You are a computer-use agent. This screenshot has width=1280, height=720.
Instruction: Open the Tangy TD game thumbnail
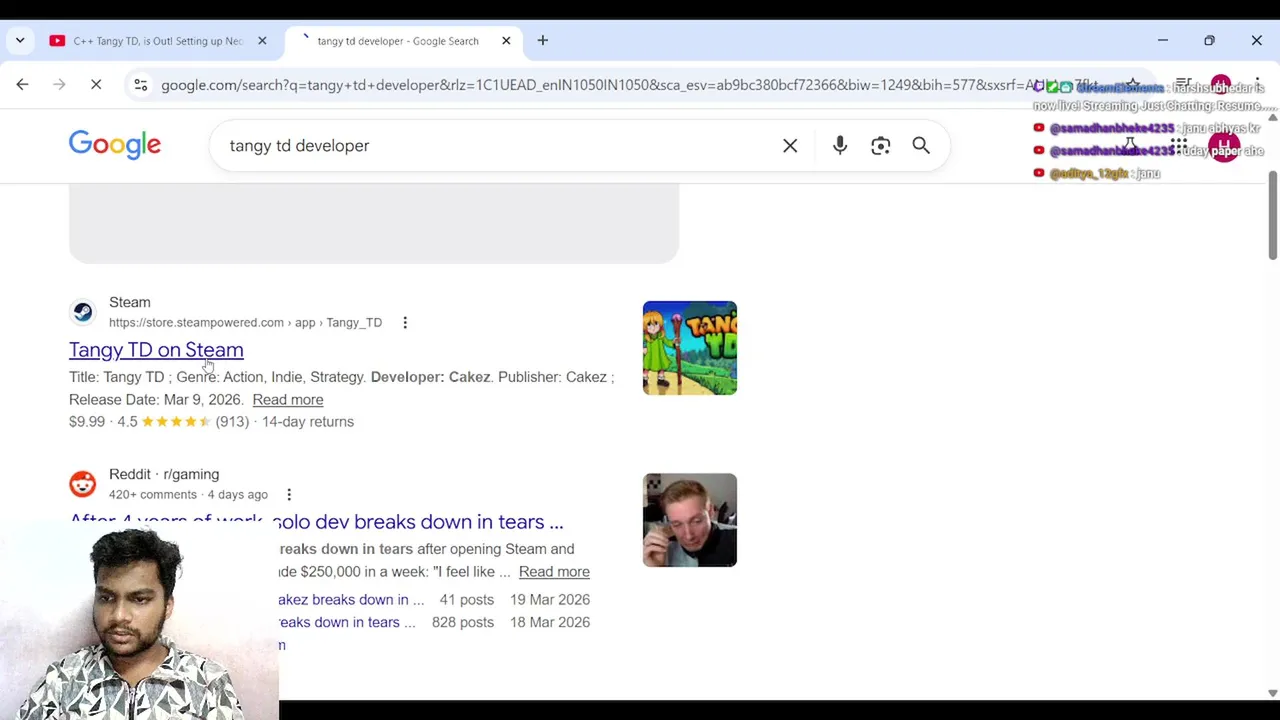690,348
